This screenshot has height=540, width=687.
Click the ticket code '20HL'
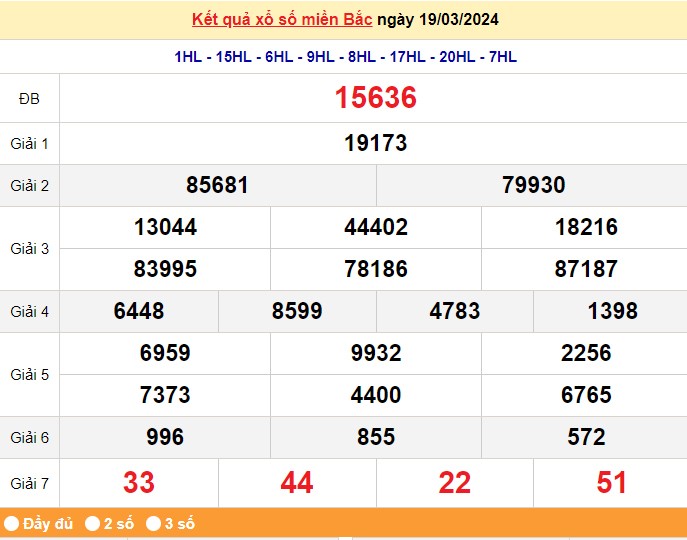tap(457, 57)
